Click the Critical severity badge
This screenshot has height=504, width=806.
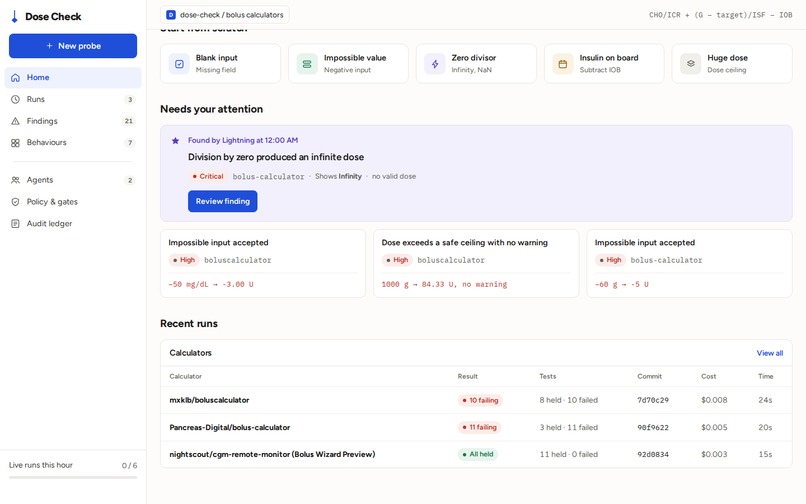pyautogui.click(x=208, y=176)
